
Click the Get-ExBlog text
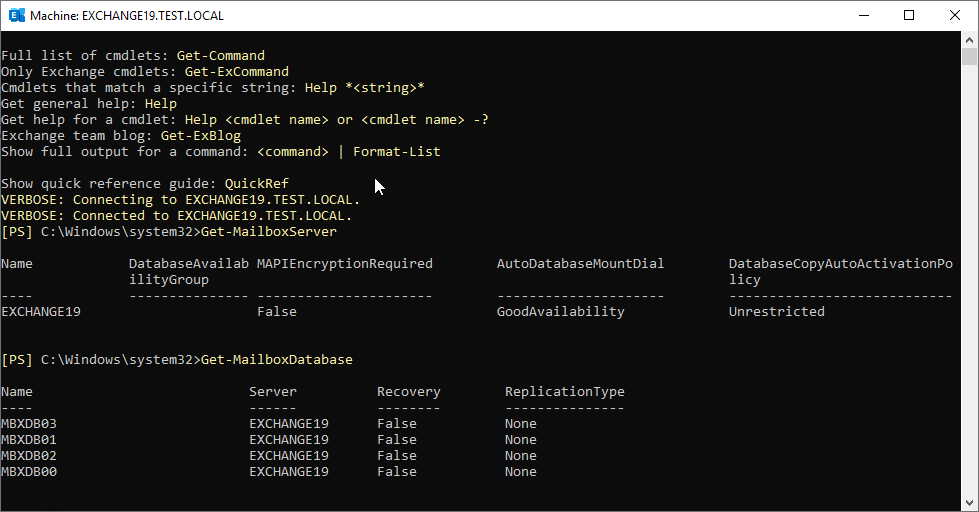201,135
